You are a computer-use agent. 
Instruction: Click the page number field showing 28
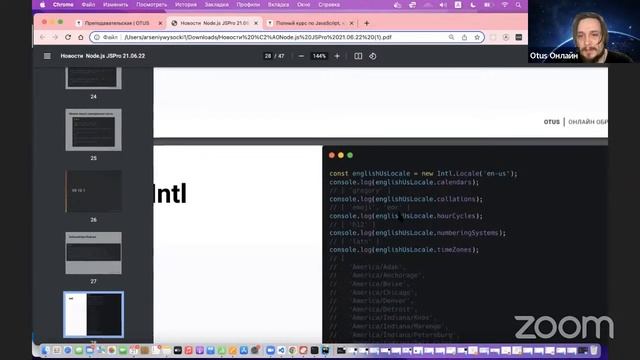click(268, 56)
